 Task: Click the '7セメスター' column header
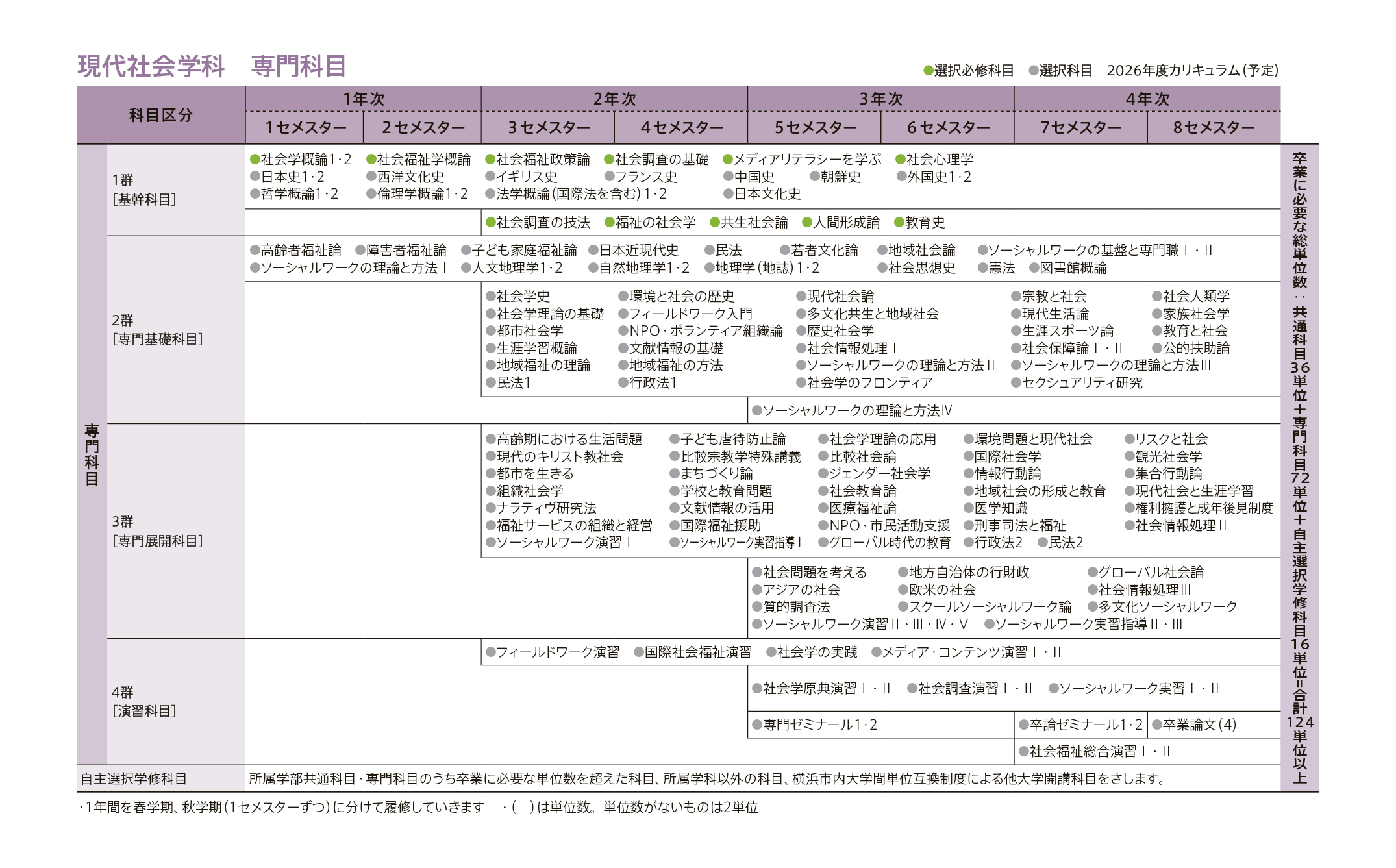1080,127
